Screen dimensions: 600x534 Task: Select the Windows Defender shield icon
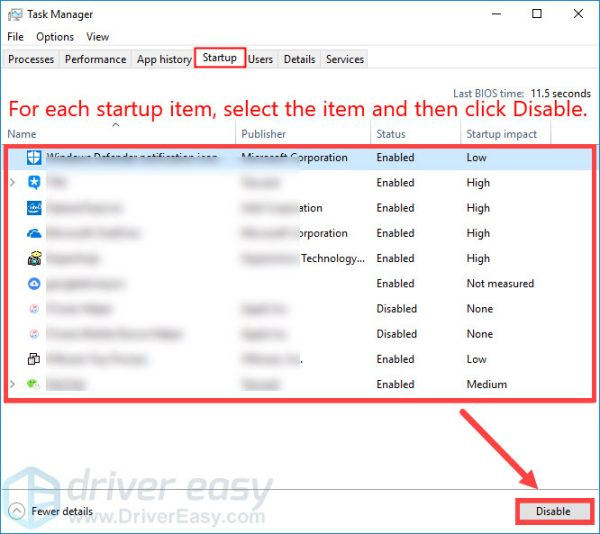click(x=34, y=158)
